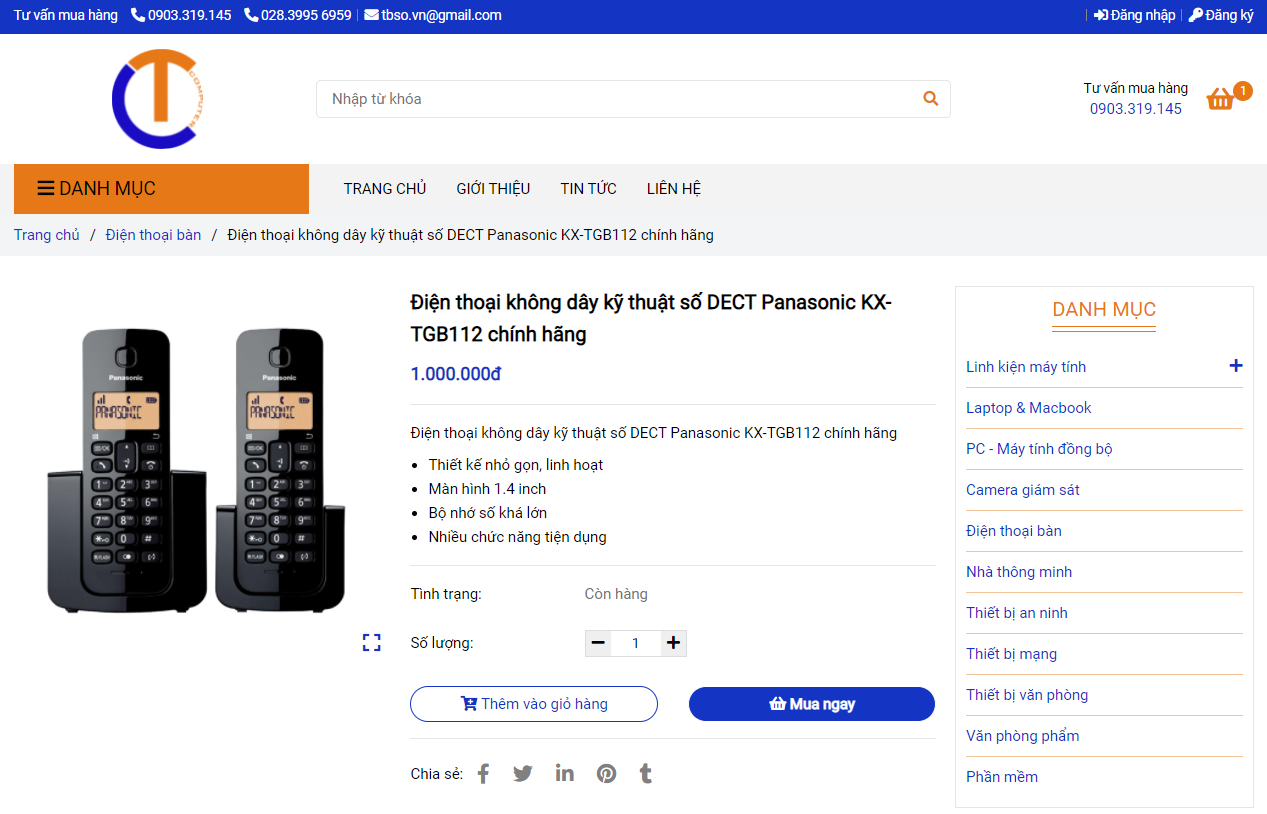
Task: Share product on Pinterest
Action: pyautogui.click(x=607, y=774)
